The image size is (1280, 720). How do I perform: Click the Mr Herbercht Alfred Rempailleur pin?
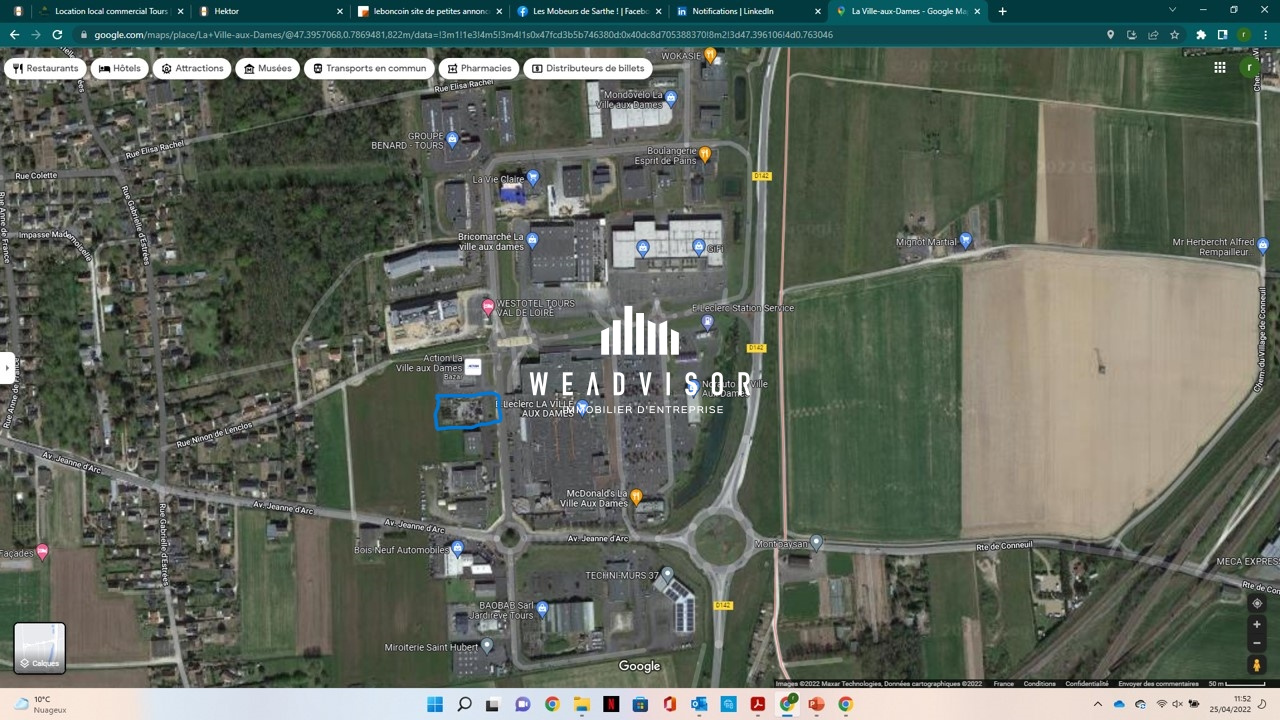1263,244
